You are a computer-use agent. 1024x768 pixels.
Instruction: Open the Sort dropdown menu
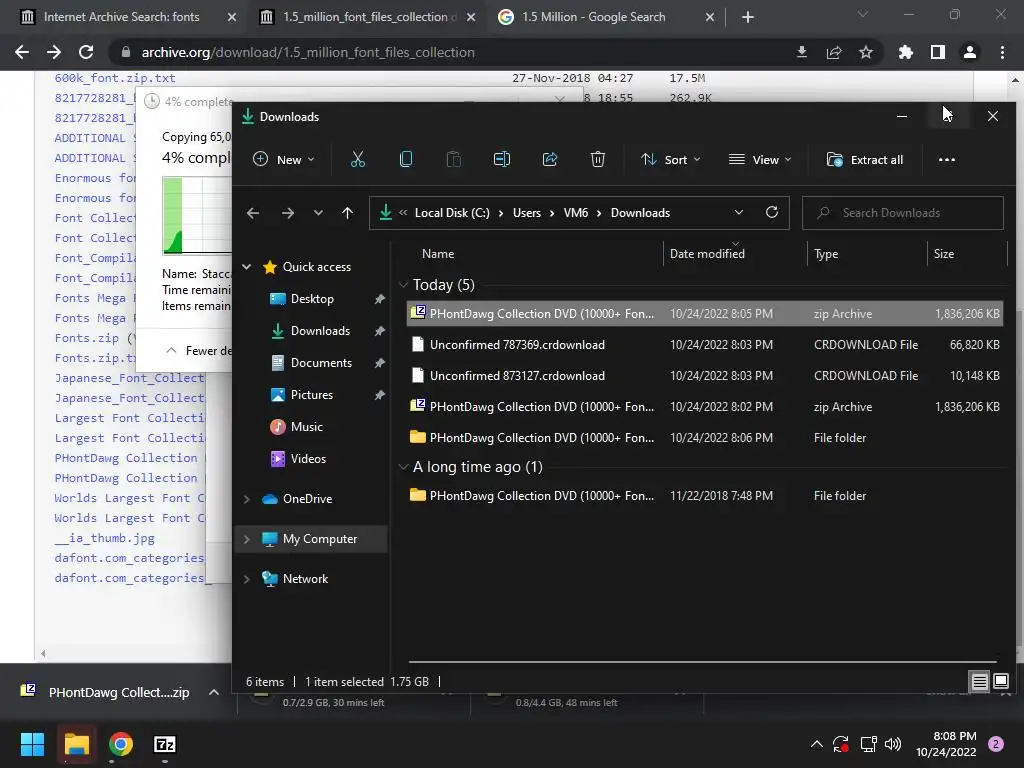[x=671, y=159]
